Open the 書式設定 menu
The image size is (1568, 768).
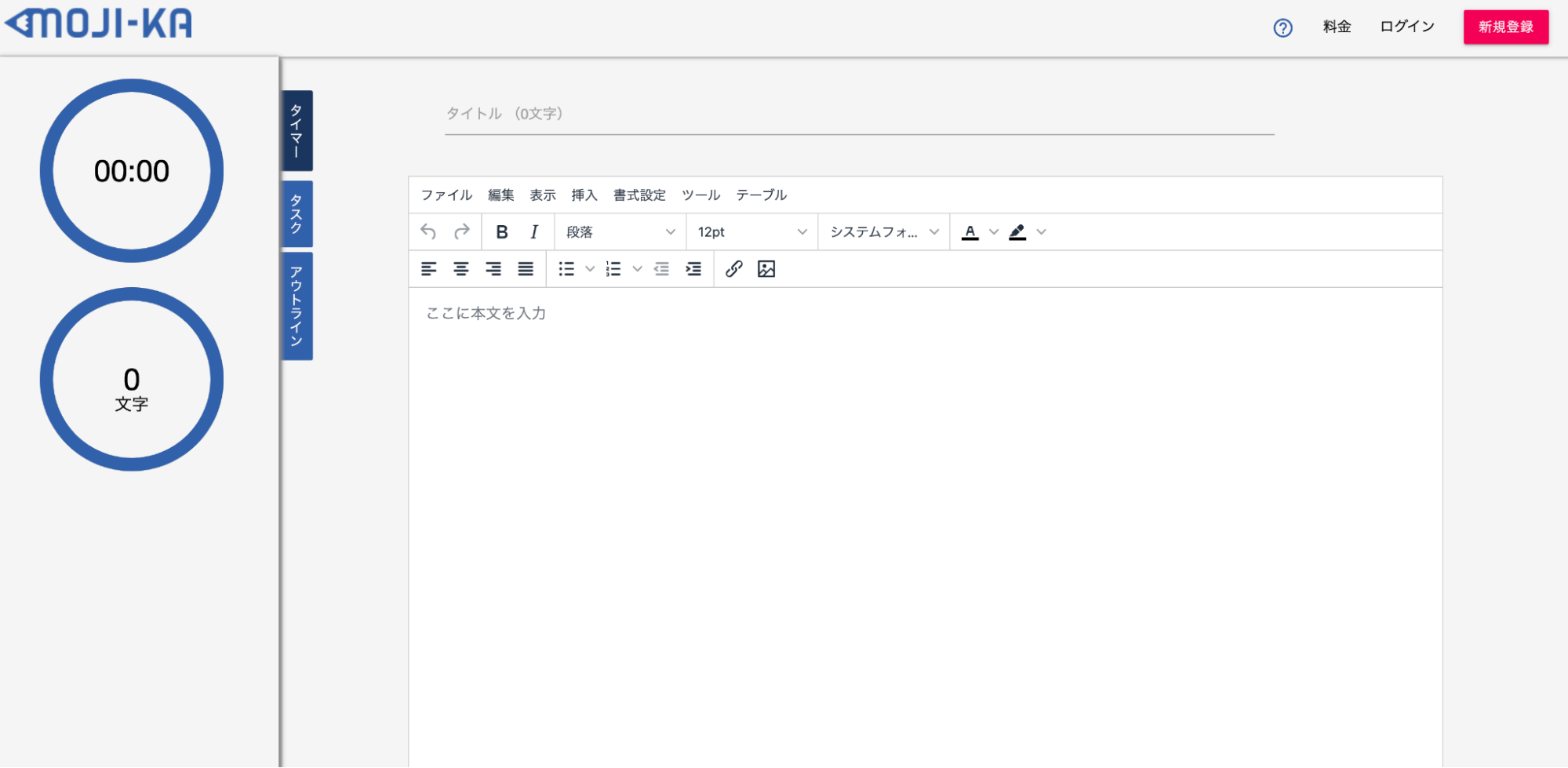[639, 195]
